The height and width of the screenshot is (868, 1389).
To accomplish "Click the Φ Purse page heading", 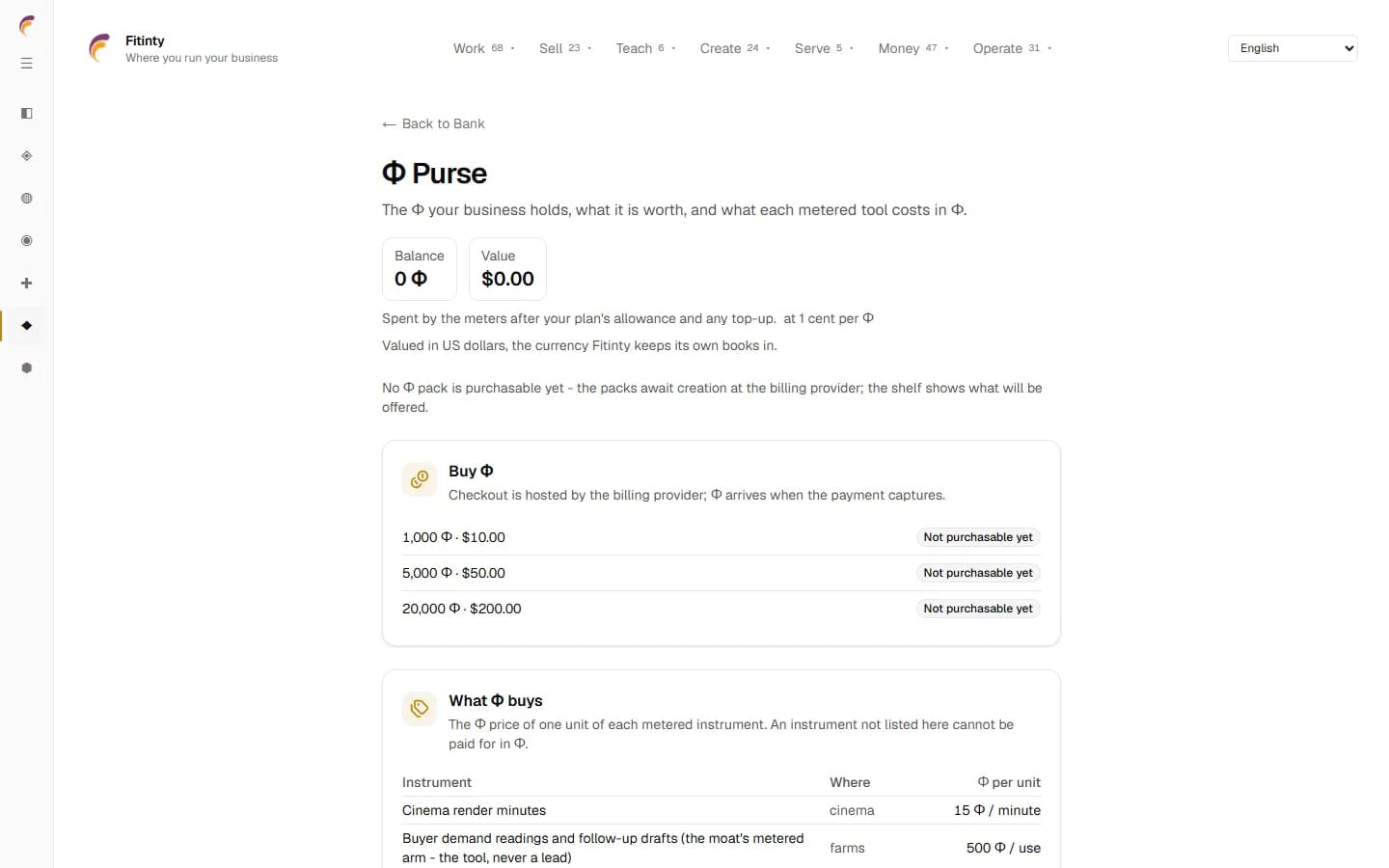I will (434, 174).
